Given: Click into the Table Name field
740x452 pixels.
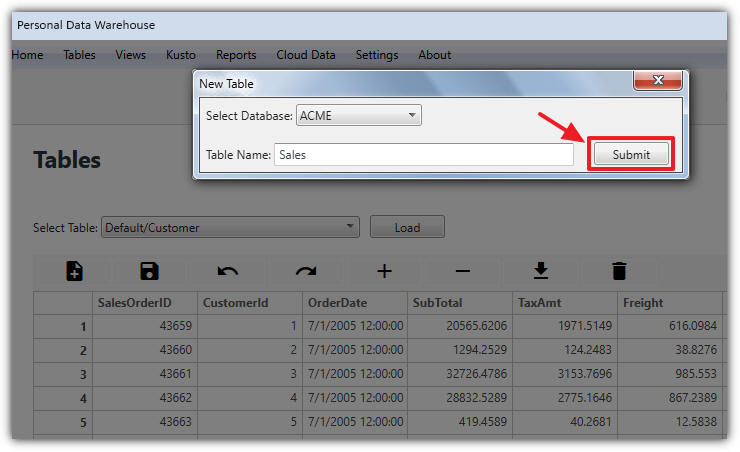Looking at the screenshot, I should (x=424, y=155).
